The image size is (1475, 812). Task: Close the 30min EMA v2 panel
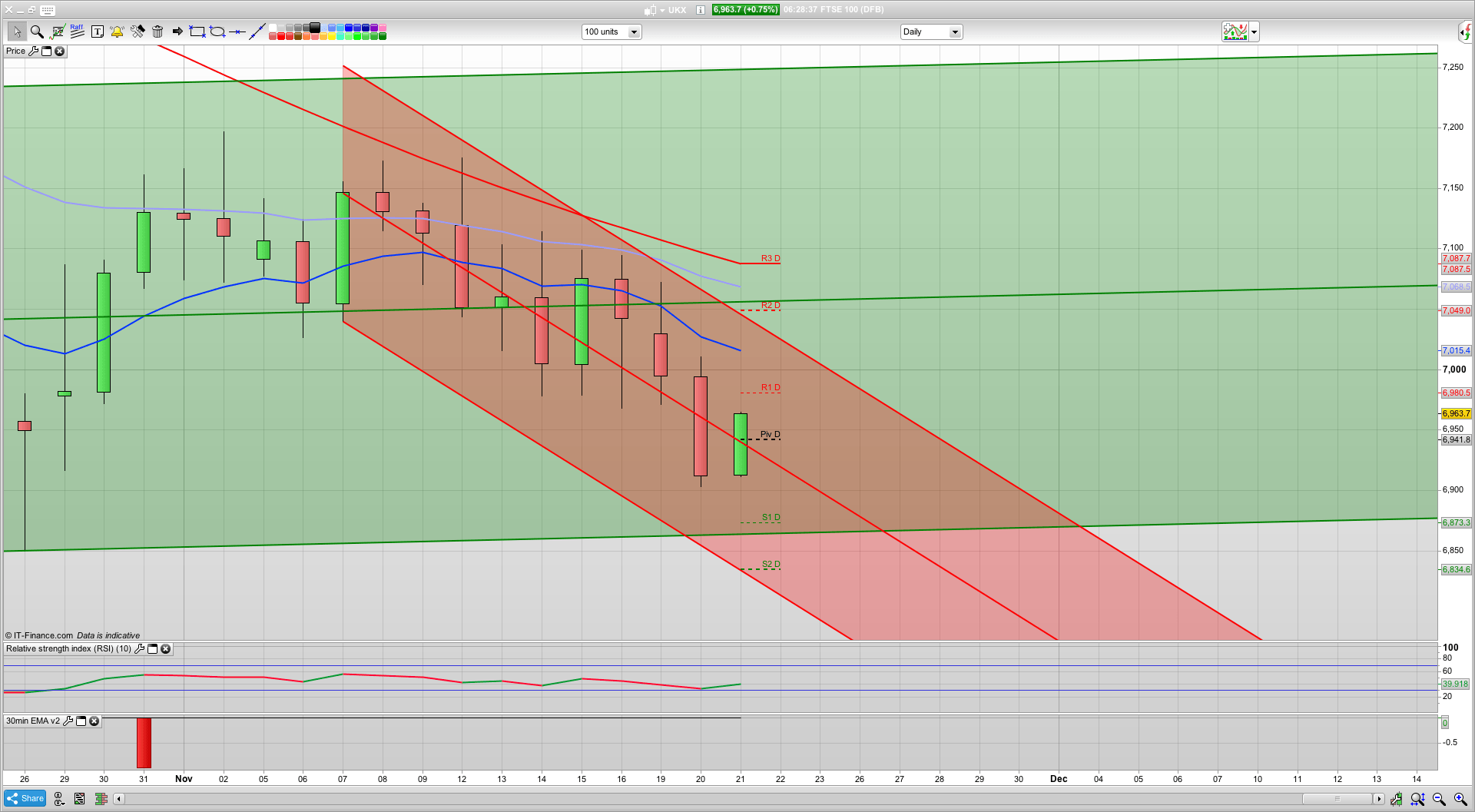point(94,721)
